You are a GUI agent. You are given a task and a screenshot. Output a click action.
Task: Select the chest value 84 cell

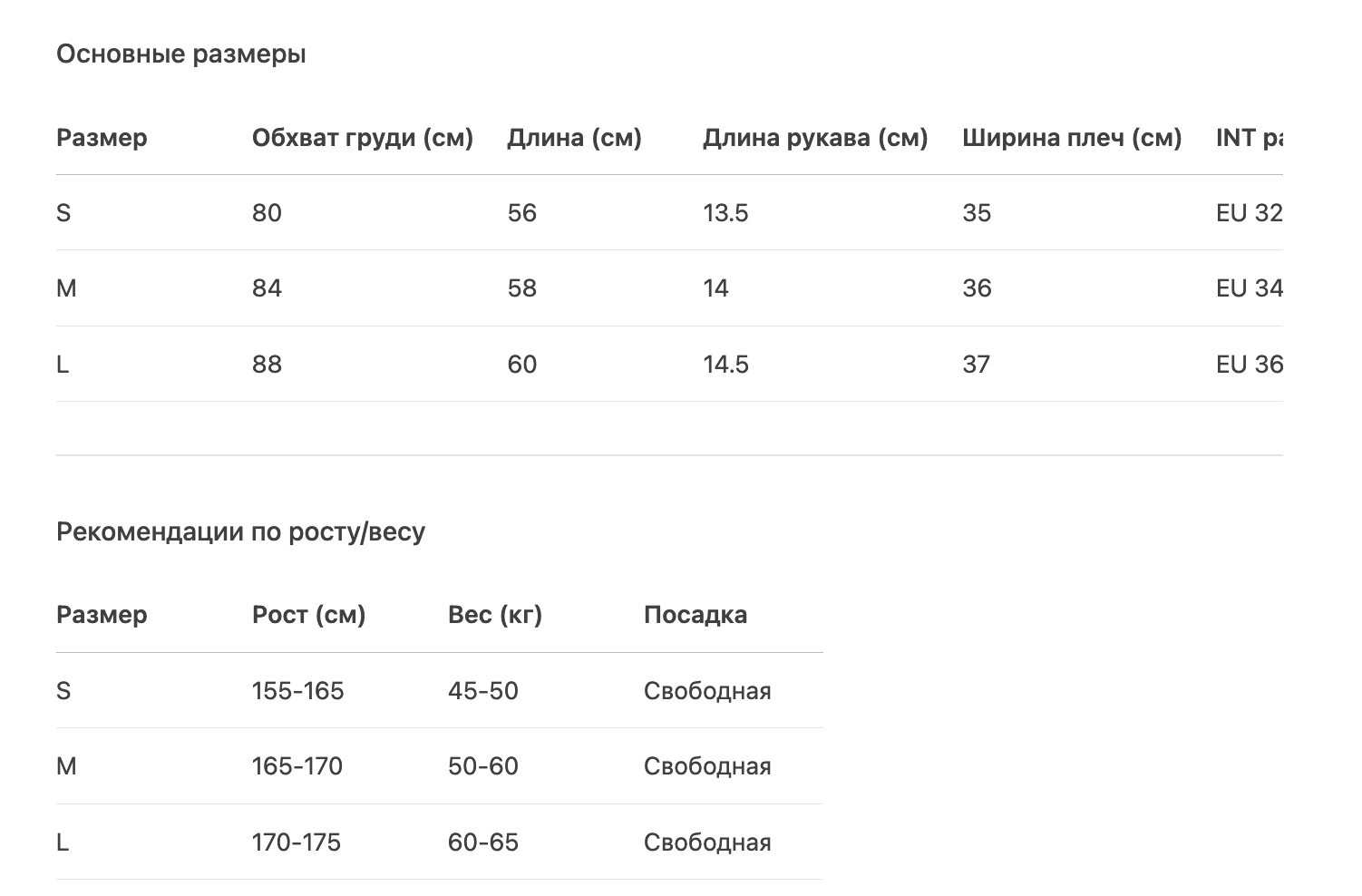point(268,288)
